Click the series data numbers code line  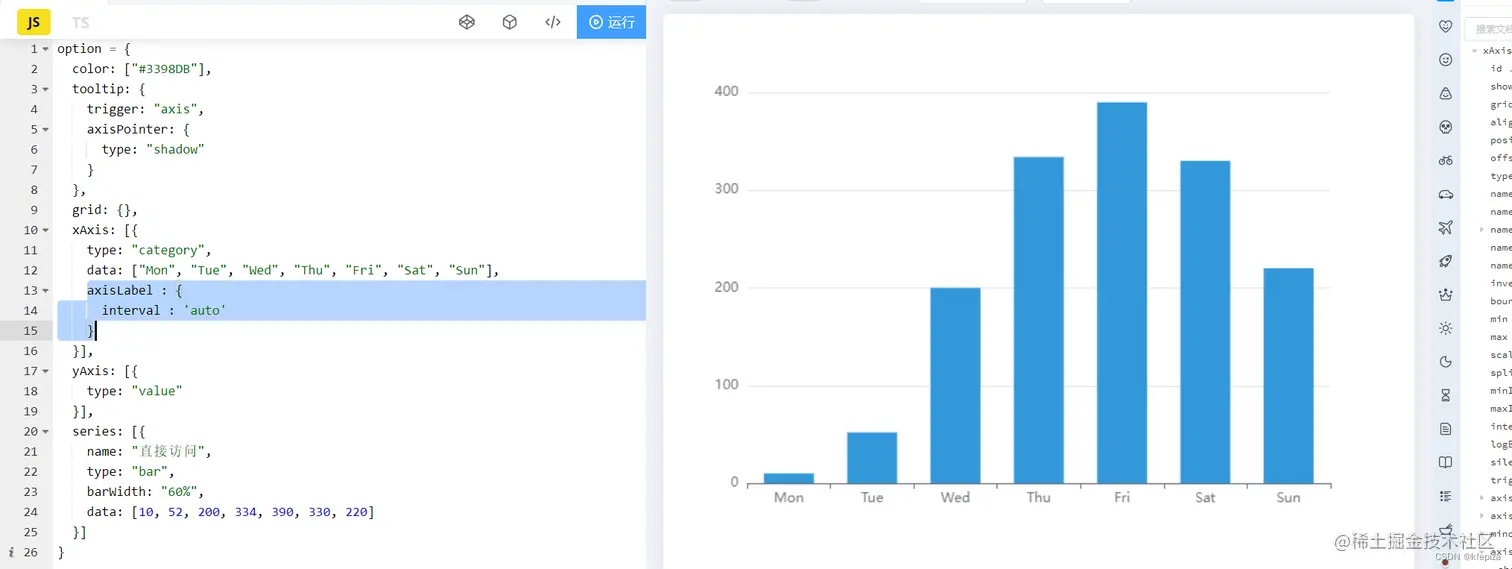point(231,511)
